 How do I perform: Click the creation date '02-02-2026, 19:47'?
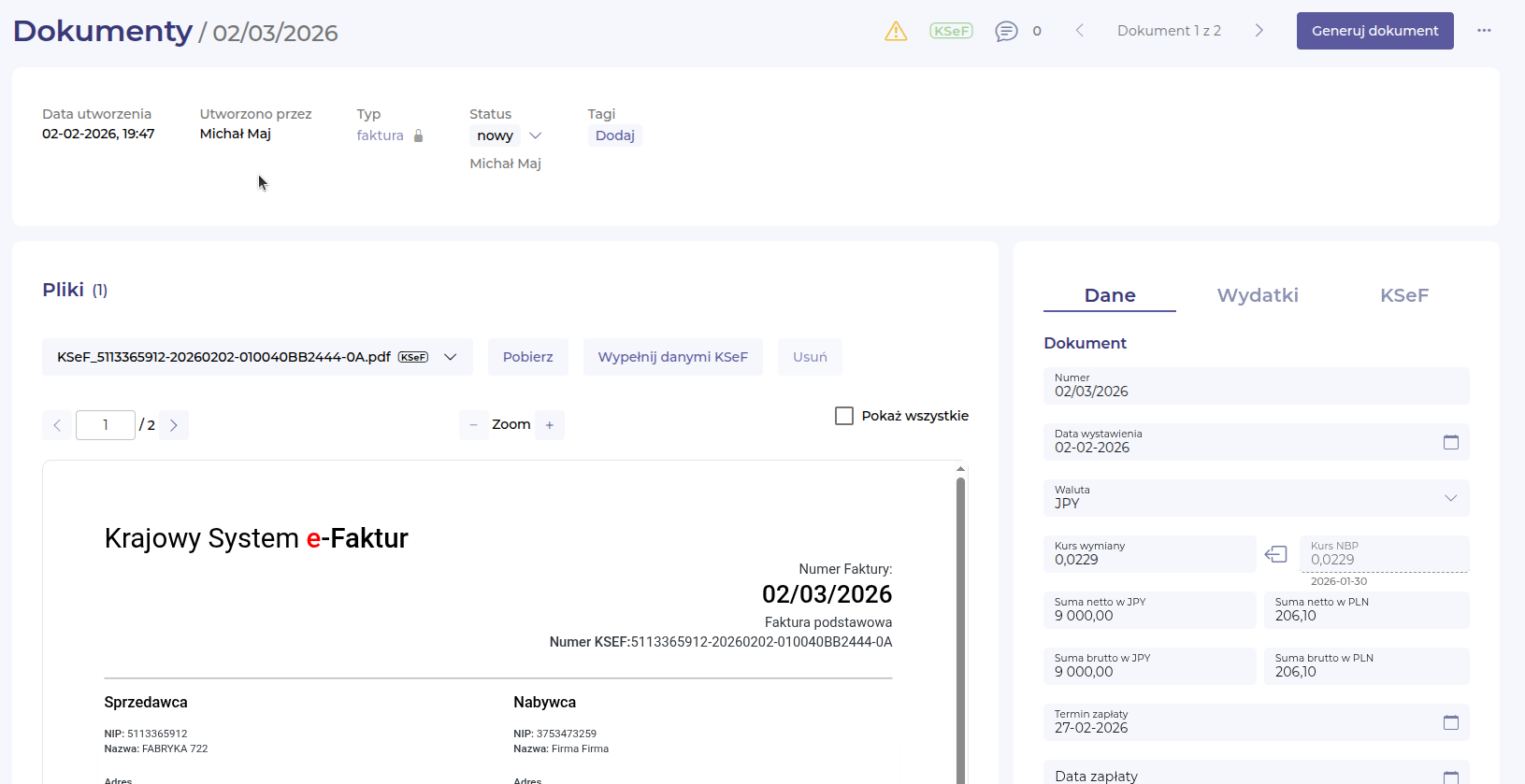pyautogui.click(x=98, y=134)
